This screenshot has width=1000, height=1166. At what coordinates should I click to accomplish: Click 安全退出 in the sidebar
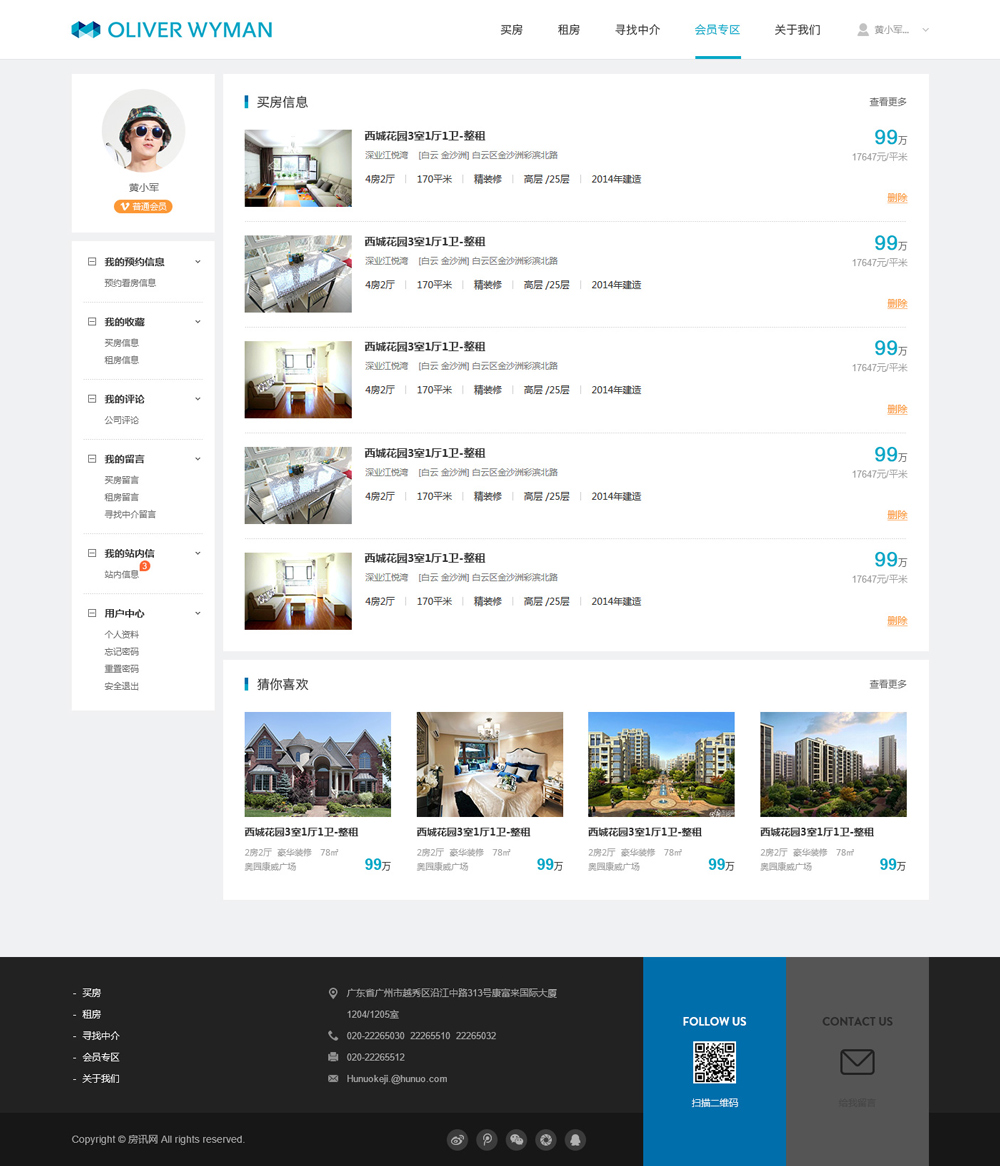pos(122,686)
